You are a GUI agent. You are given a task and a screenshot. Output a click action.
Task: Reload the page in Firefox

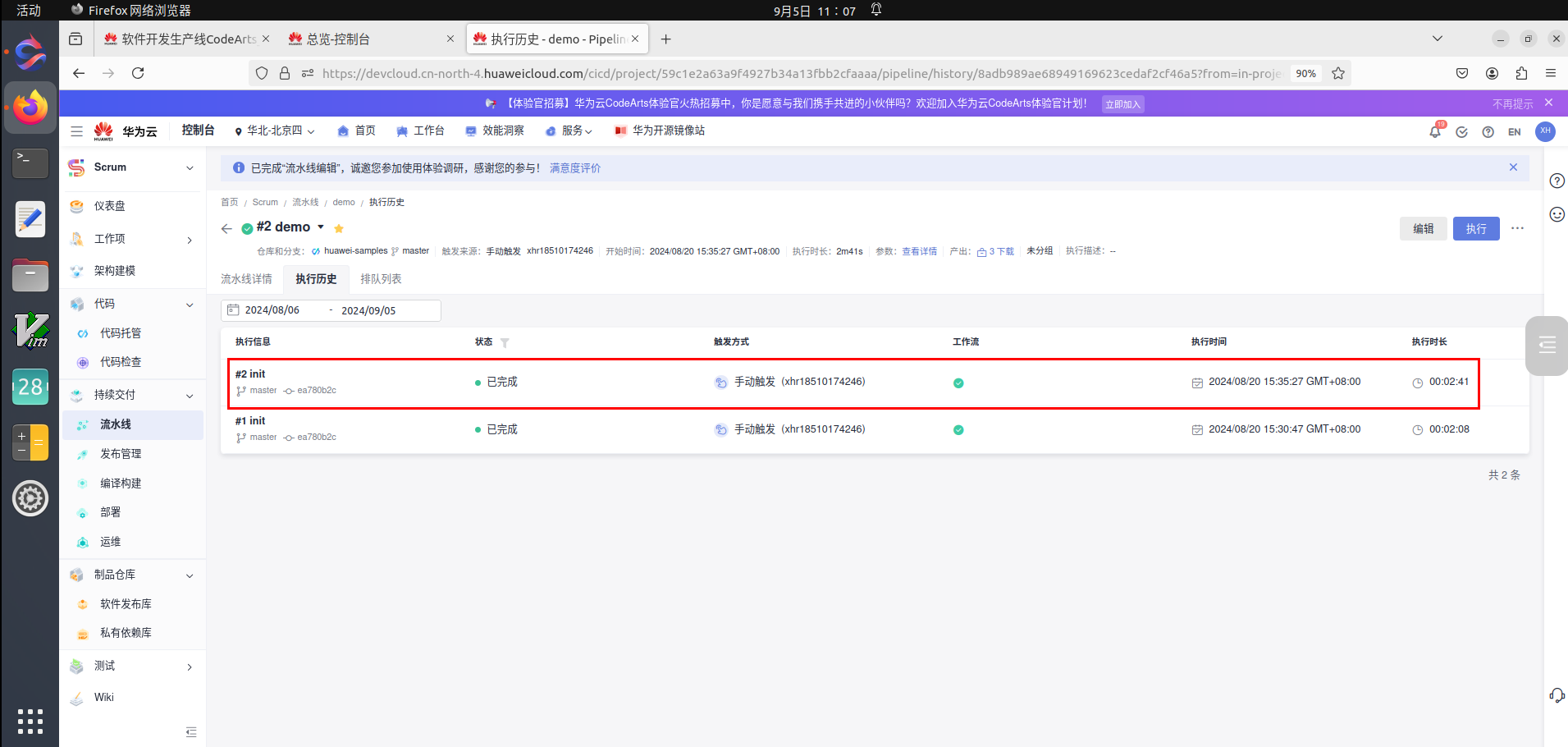(x=138, y=73)
